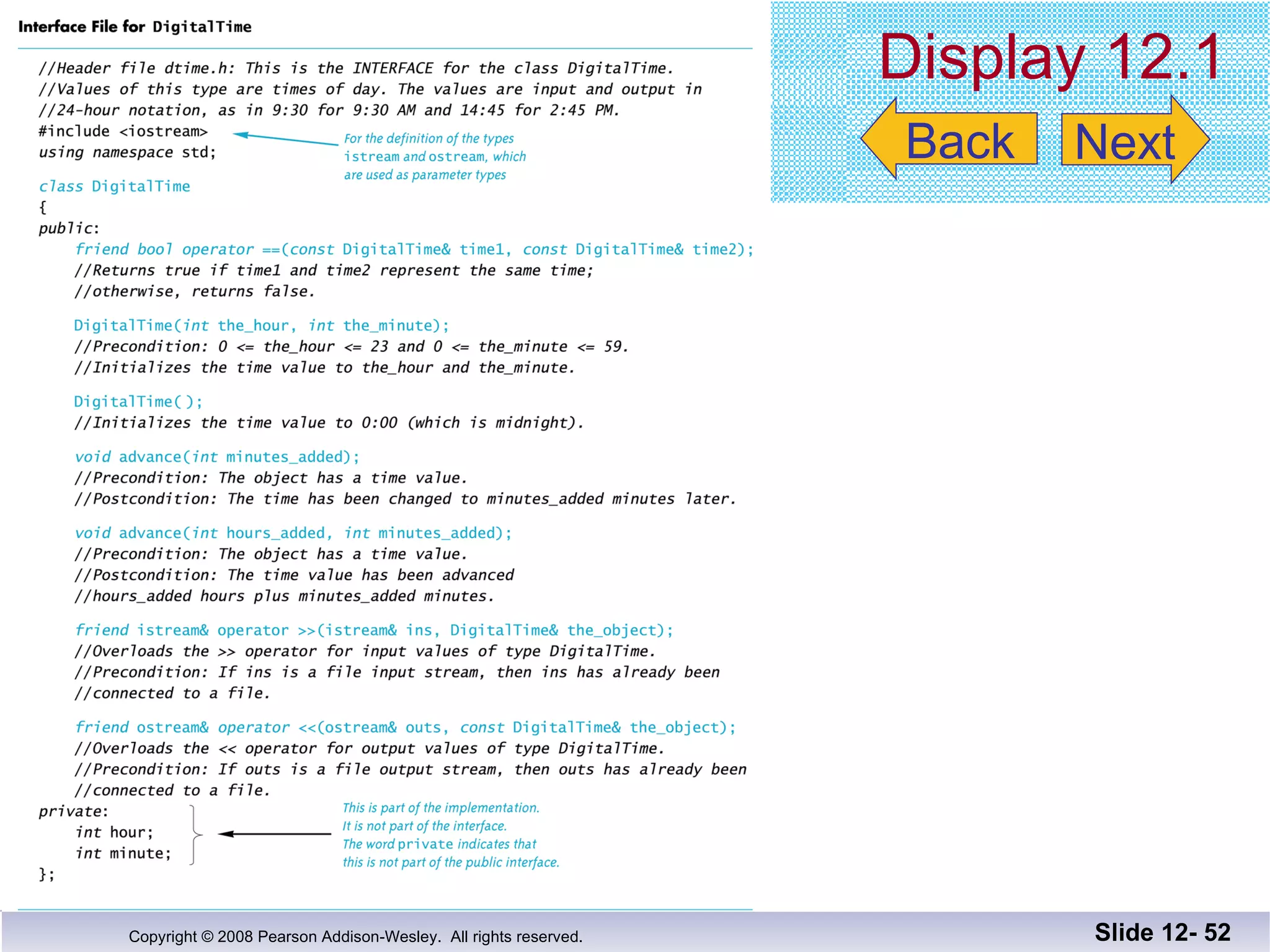
Task: Click the '#include <iostream>' line
Action: click(123, 131)
